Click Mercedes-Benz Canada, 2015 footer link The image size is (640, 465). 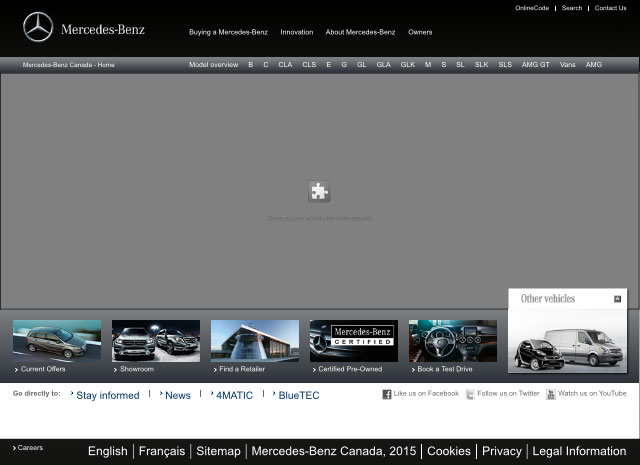click(x=334, y=451)
